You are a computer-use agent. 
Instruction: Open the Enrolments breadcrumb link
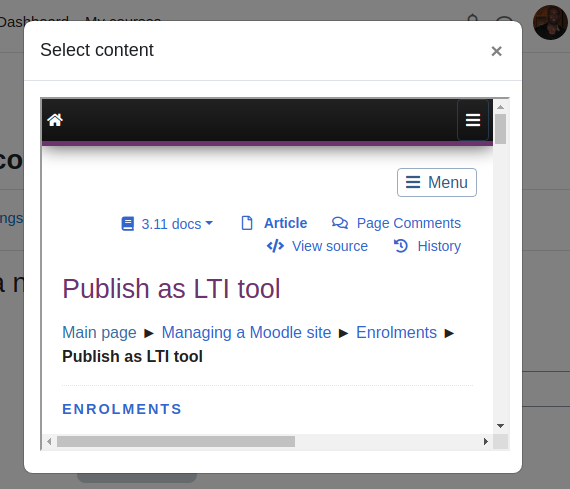pyautogui.click(x=396, y=333)
